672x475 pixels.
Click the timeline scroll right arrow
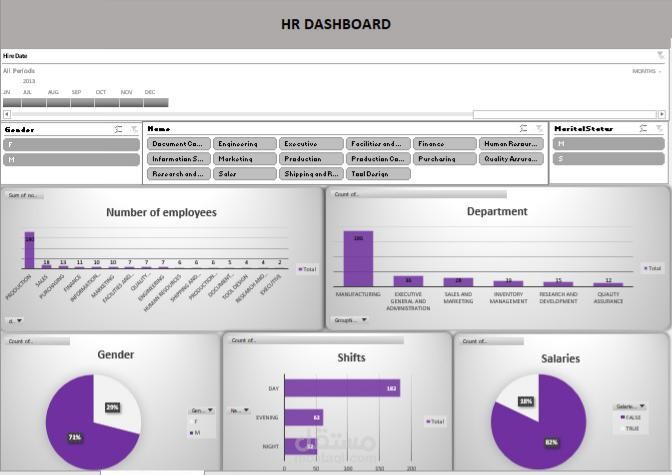(662, 114)
